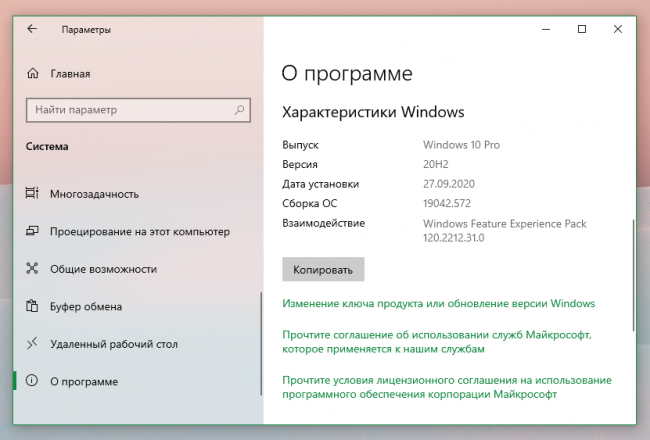Click the magnifier icon in search field

tap(239, 110)
